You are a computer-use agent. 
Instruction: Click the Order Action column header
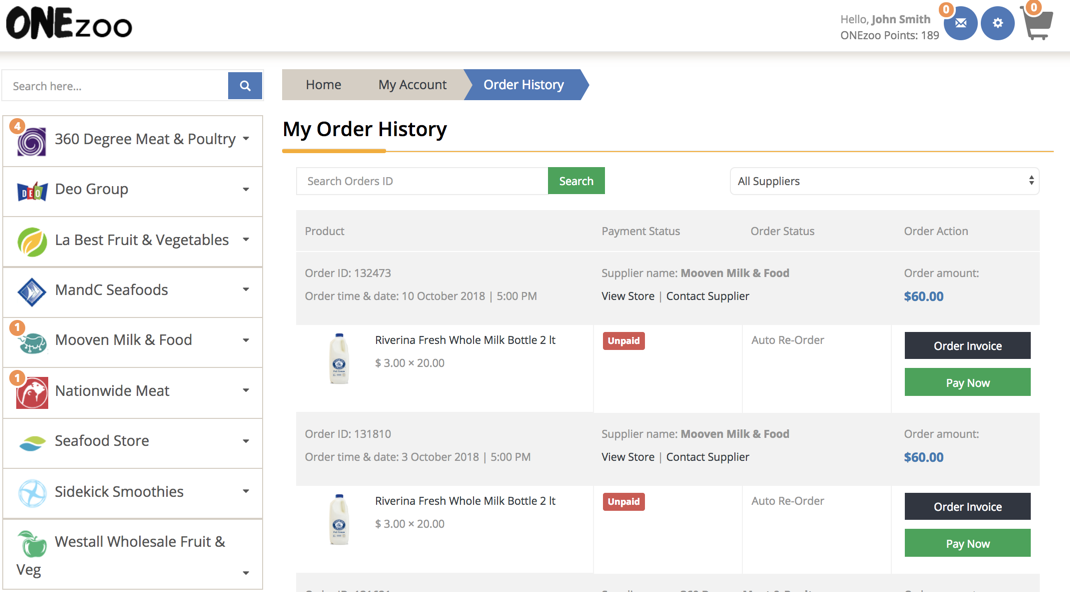pos(936,231)
